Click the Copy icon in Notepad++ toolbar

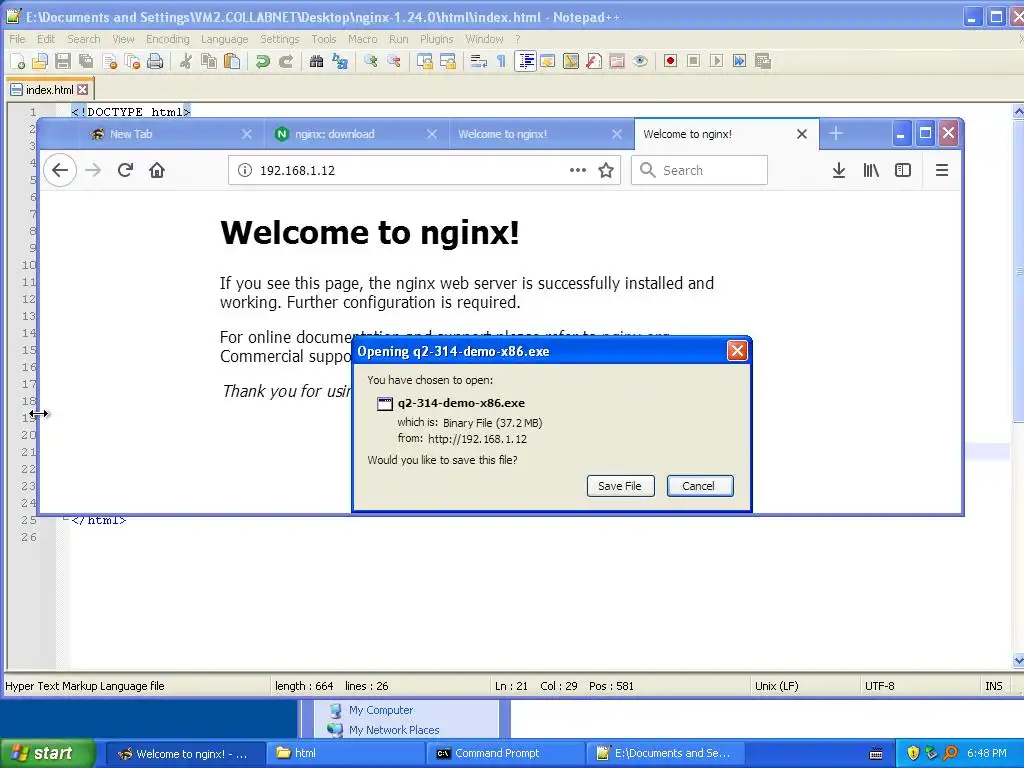(209, 61)
